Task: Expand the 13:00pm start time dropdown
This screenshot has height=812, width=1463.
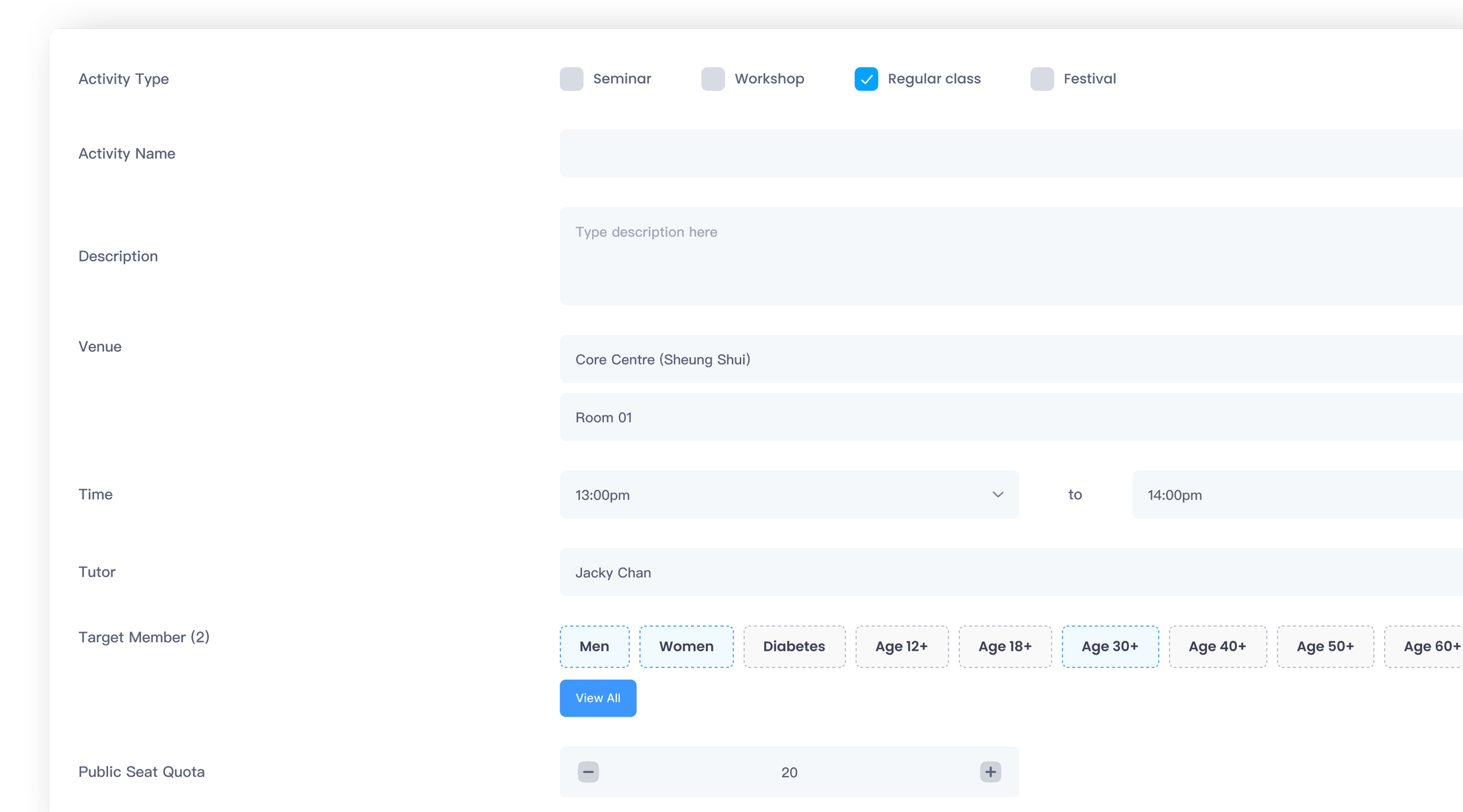Action: (789, 494)
